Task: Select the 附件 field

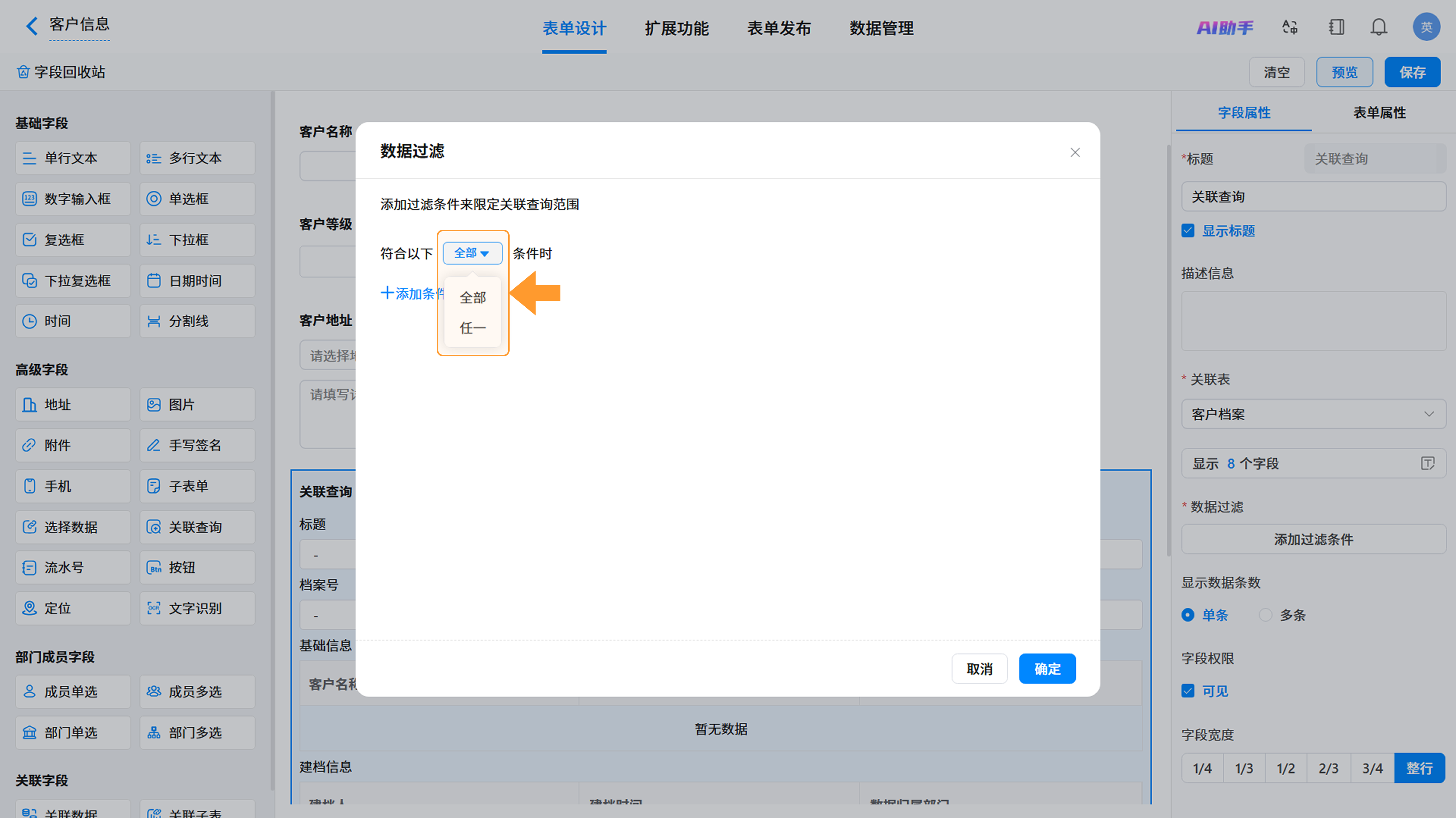Action: [x=73, y=445]
